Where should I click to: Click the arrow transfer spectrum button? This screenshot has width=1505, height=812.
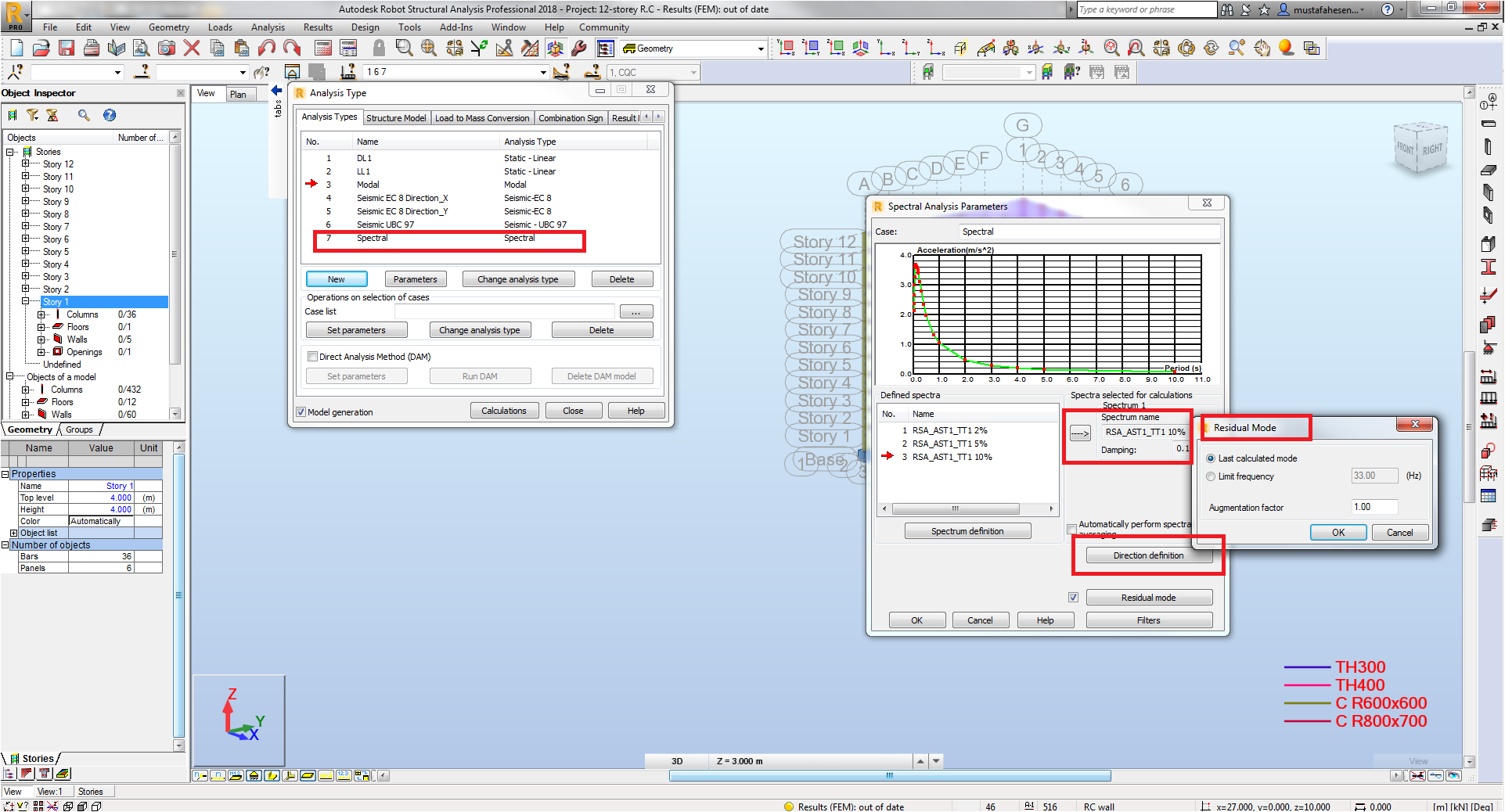click(x=1080, y=433)
